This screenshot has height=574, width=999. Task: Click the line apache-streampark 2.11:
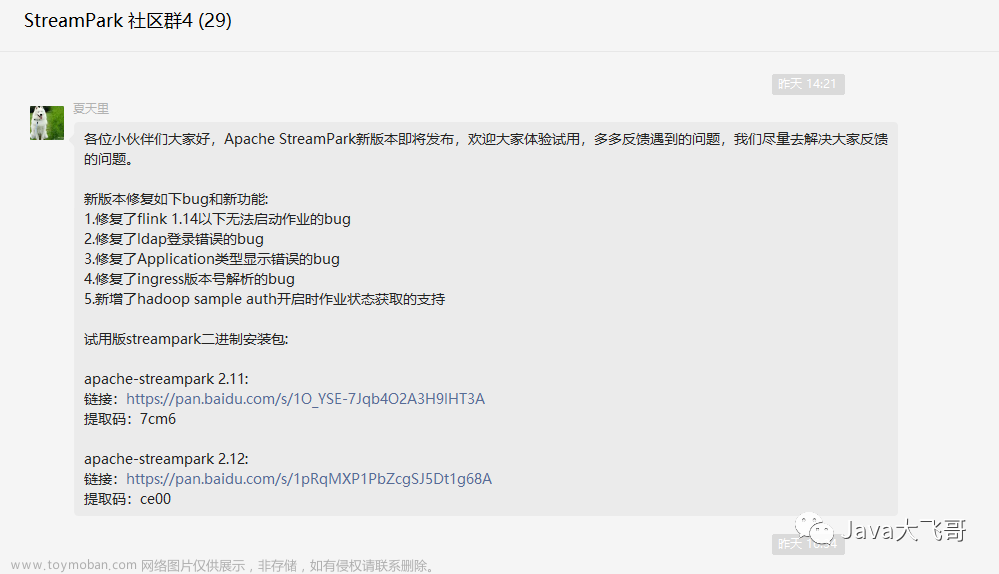[x=166, y=379]
